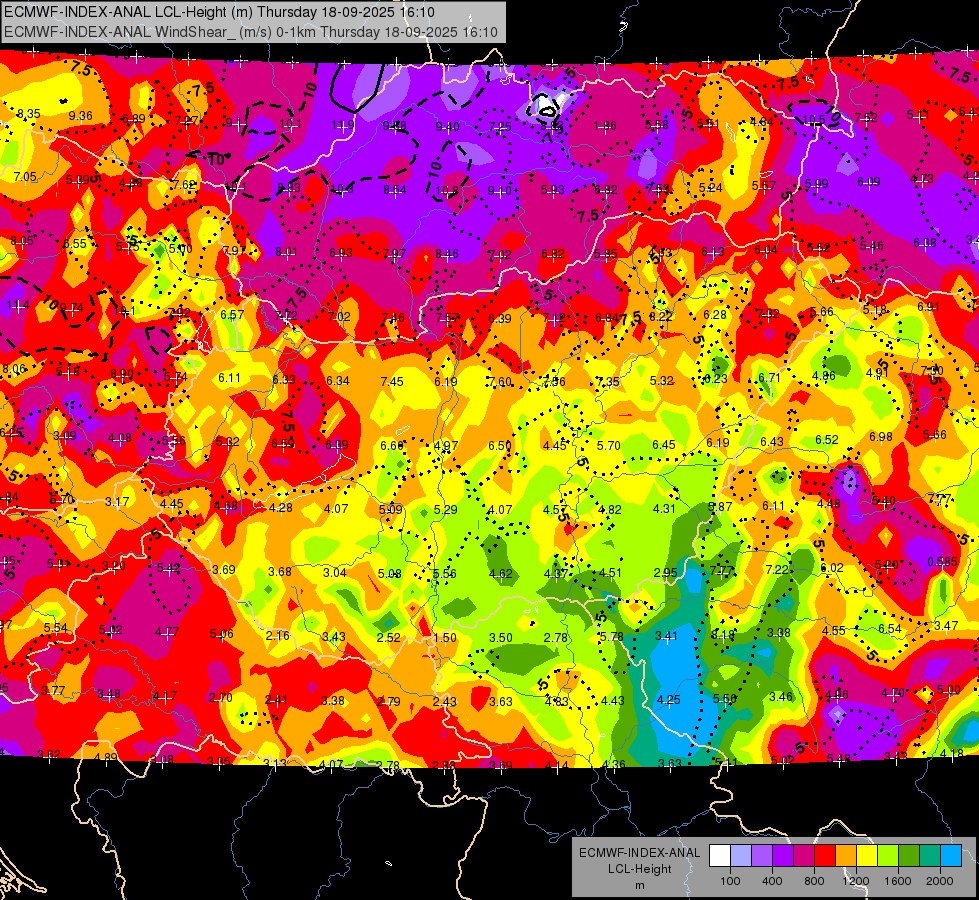Viewport: 979px width, 900px height.
Task: Click the 0.585 wind shear value
Action: pyautogui.click(x=942, y=561)
